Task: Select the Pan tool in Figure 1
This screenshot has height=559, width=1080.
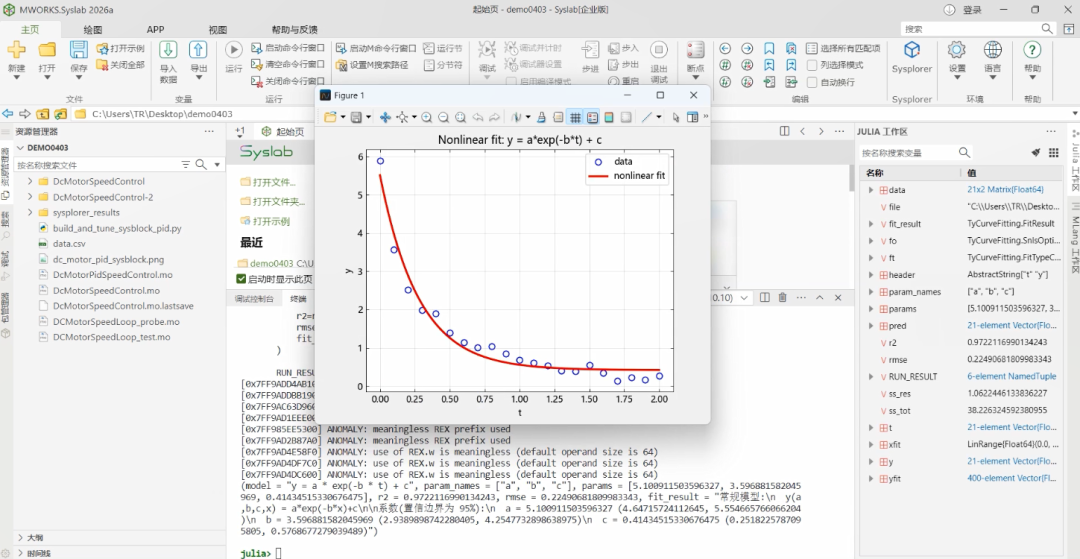Action: pyautogui.click(x=386, y=117)
